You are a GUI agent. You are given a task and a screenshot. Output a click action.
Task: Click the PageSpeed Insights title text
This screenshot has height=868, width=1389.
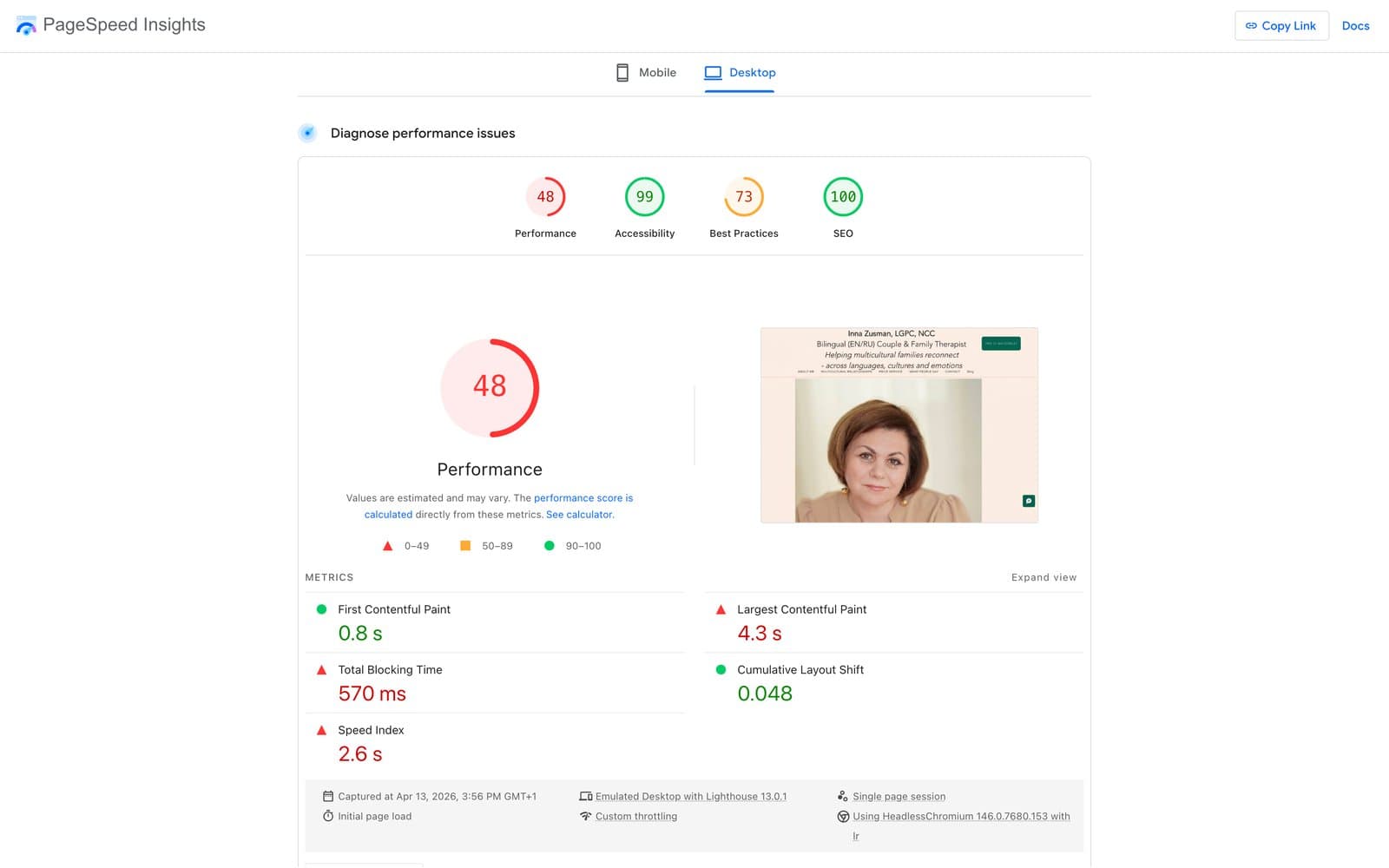(x=124, y=25)
